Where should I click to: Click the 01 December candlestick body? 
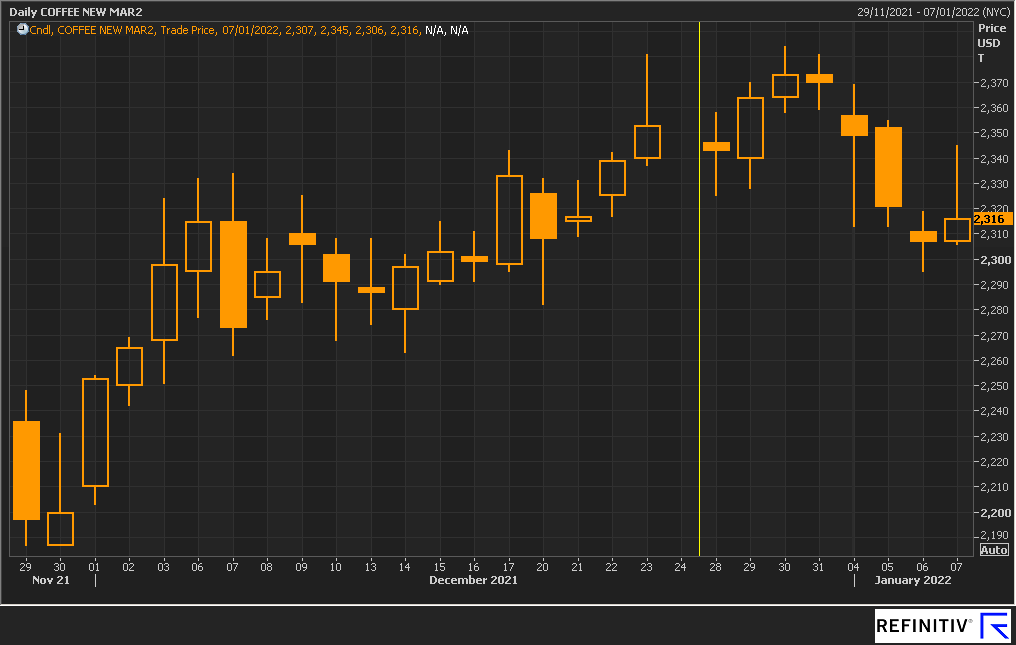point(95,432)
